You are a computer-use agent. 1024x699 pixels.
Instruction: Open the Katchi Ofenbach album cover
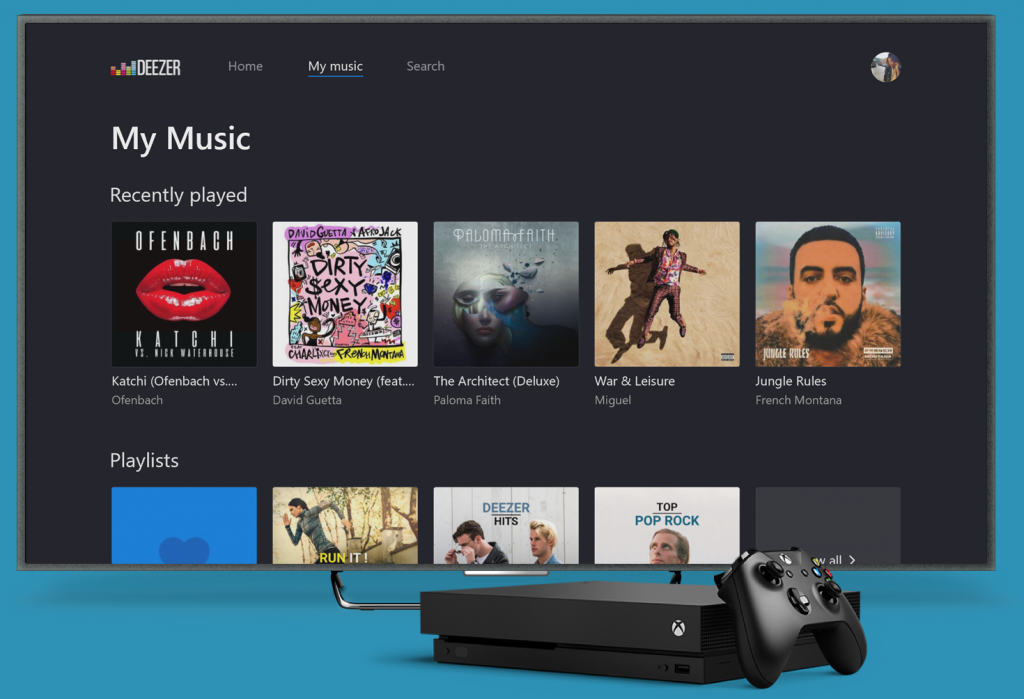point(184,294)
